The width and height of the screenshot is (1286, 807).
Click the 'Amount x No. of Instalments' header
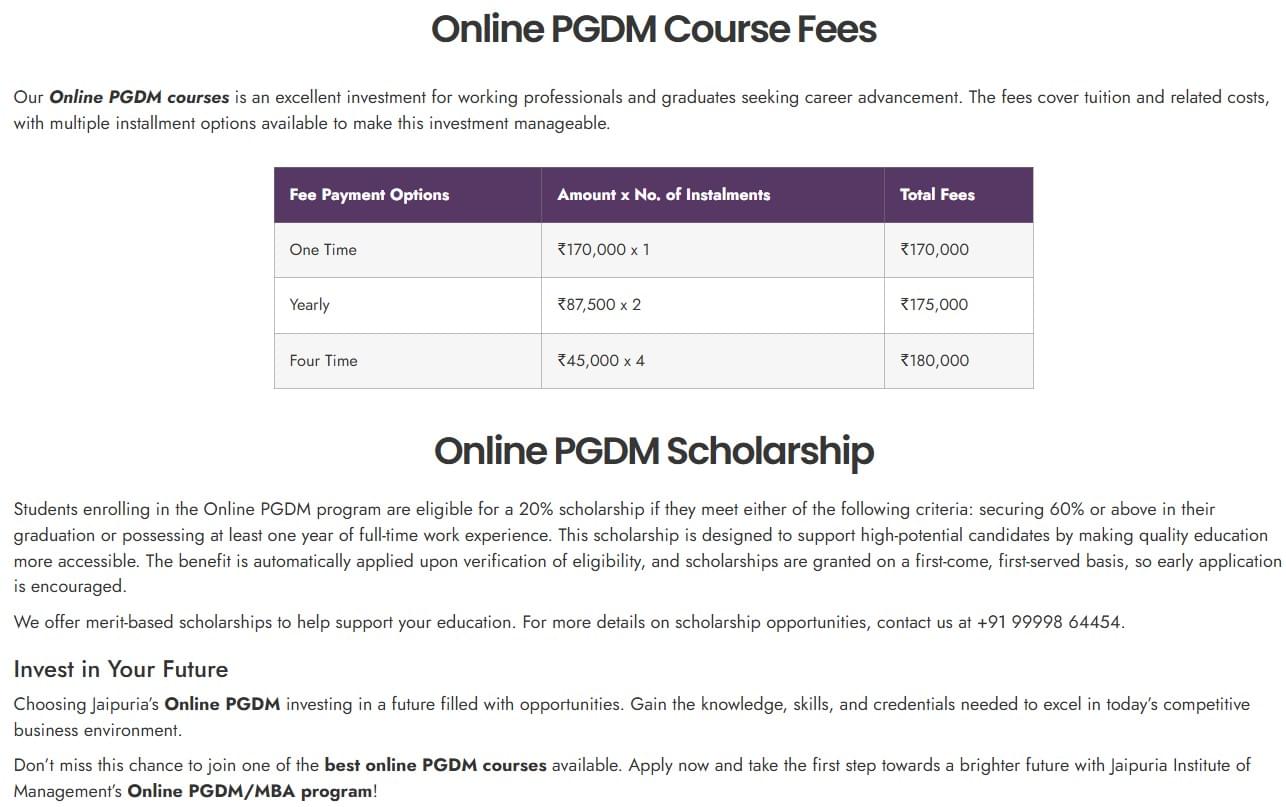(x=663, y=195)
